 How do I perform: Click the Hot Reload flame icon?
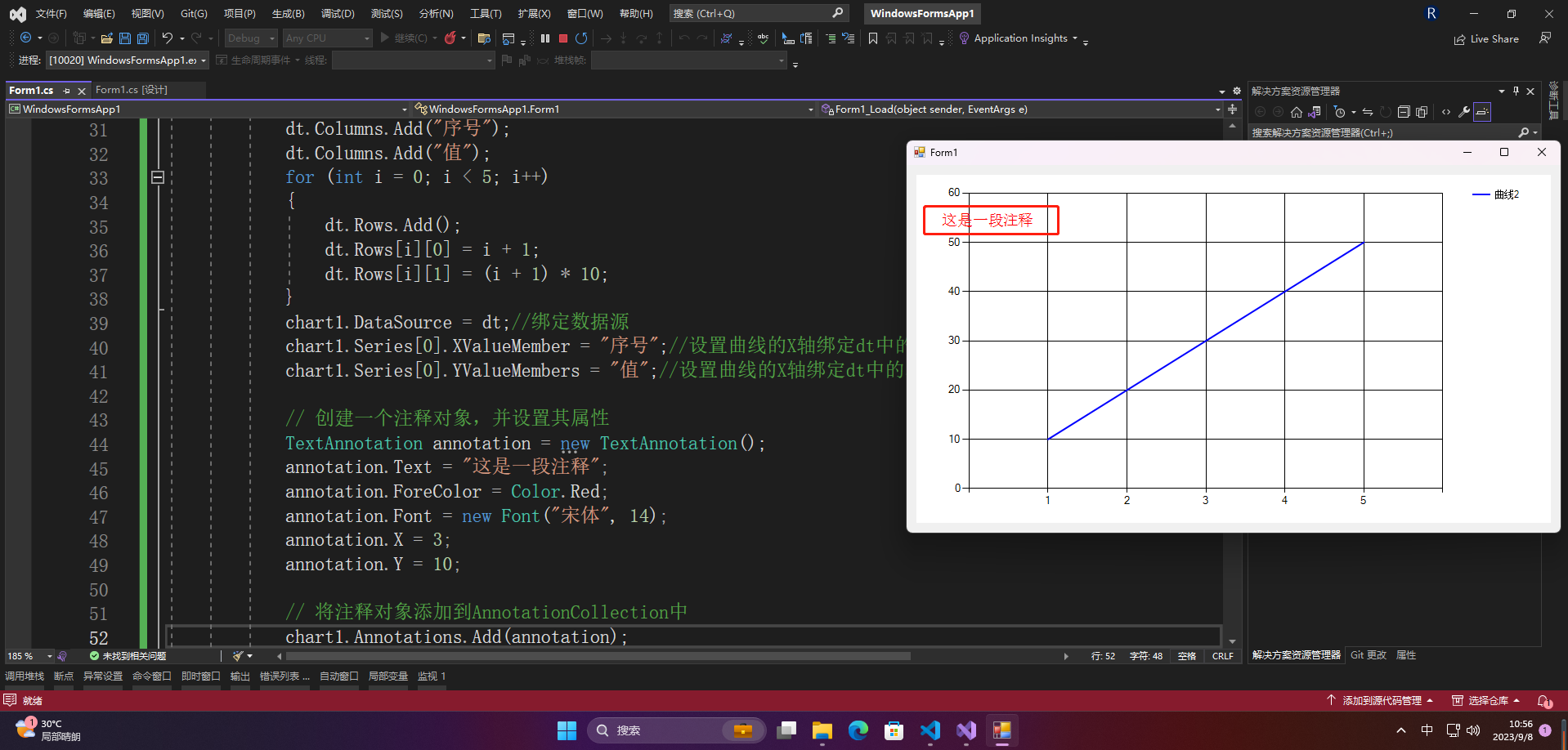[450, 38]
